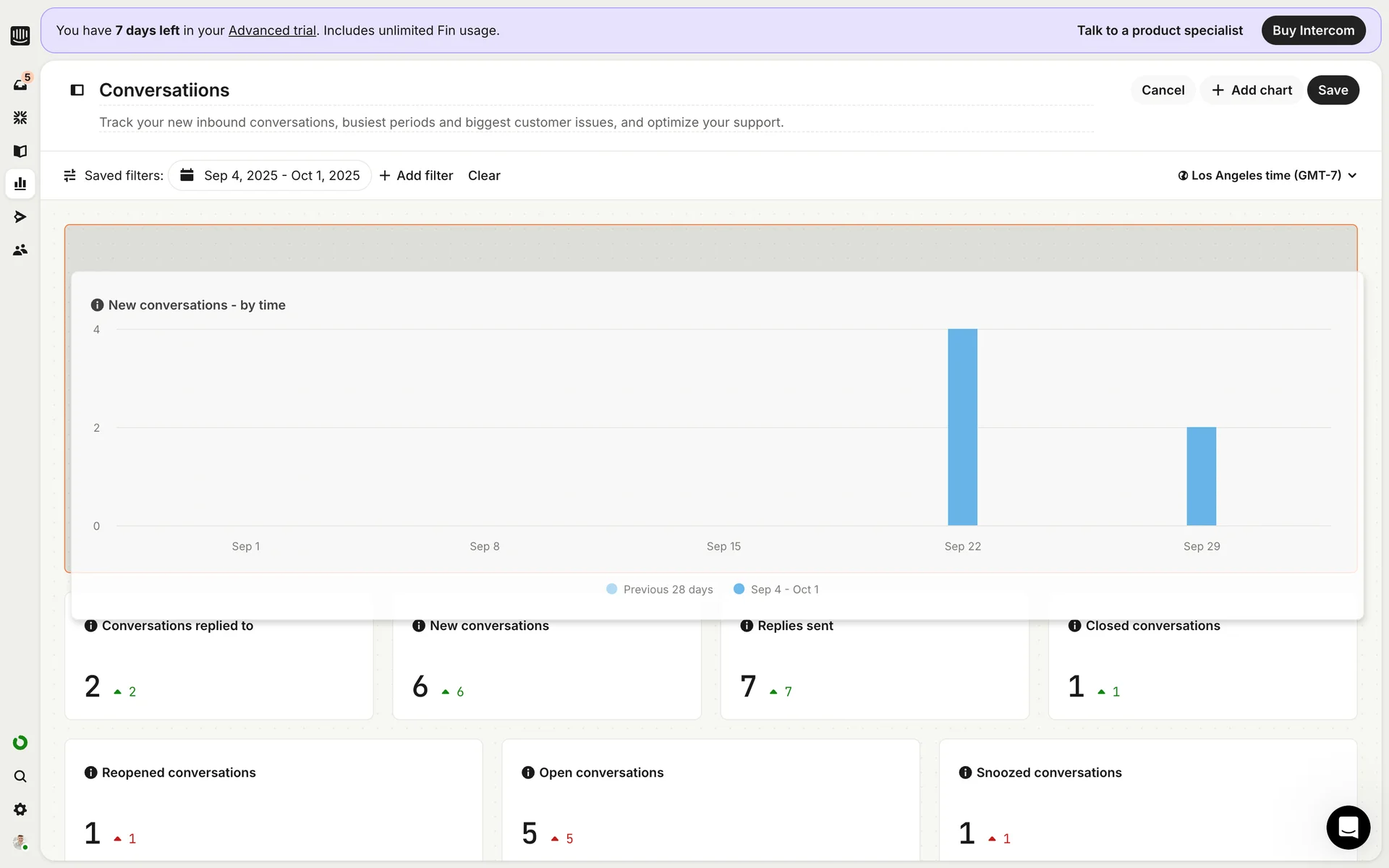
Task: Open the Inbox icon in the sidebar
Action: click(20, 85)
